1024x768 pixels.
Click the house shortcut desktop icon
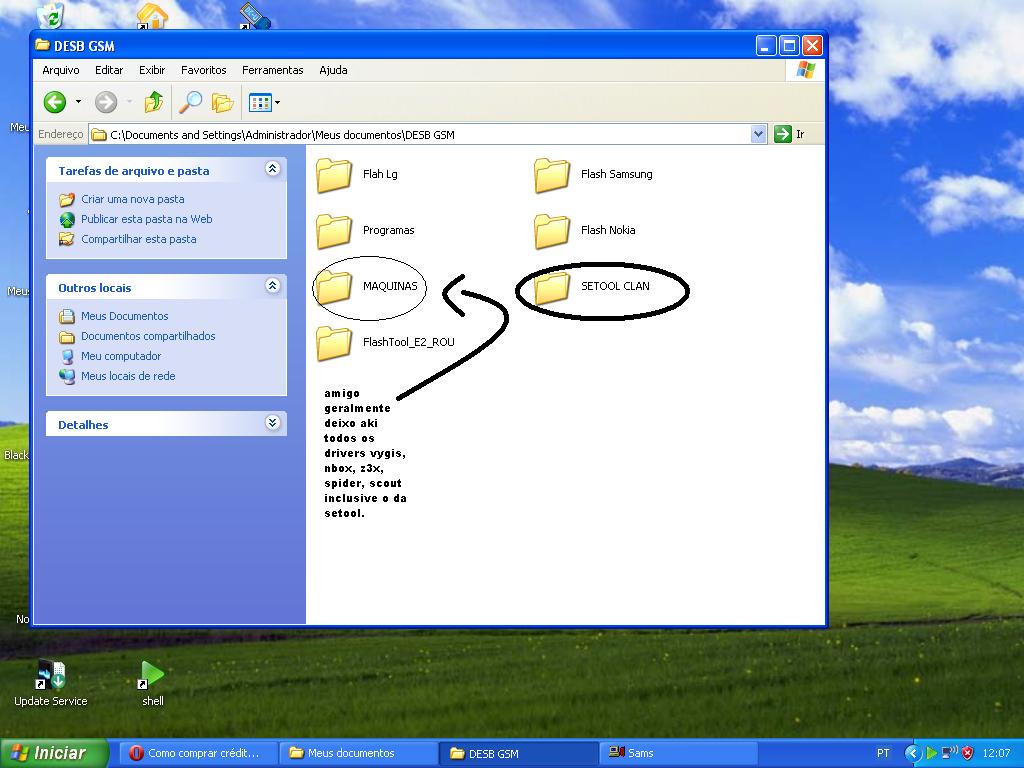152,16
